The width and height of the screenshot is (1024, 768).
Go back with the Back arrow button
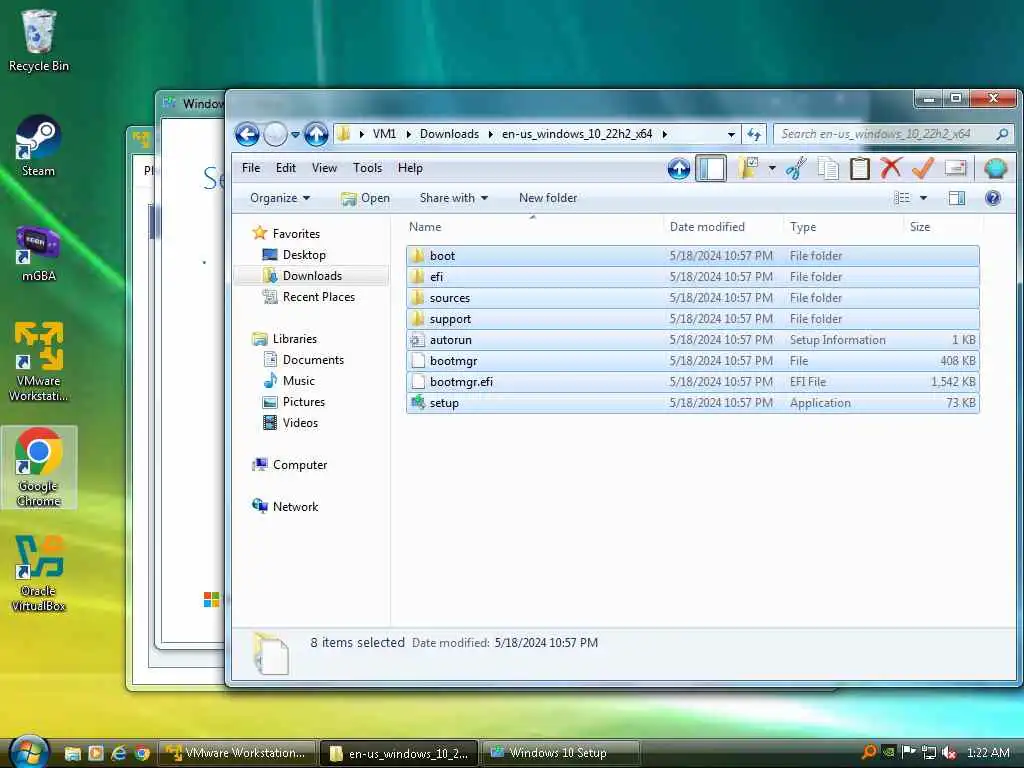248,135
